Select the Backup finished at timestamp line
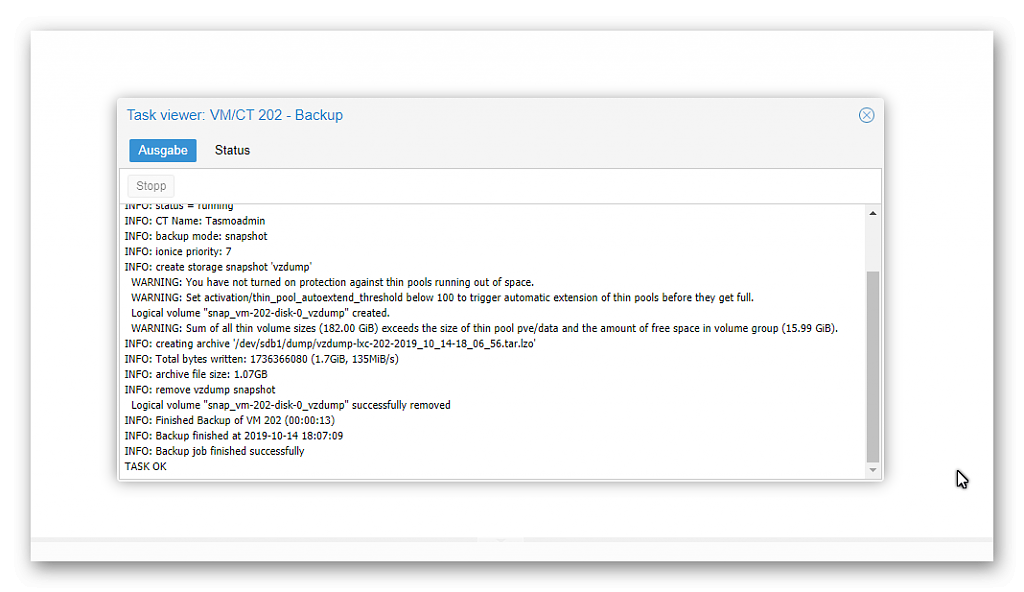1024x592 pixels. pyautogui.click(x=234, y=436)
